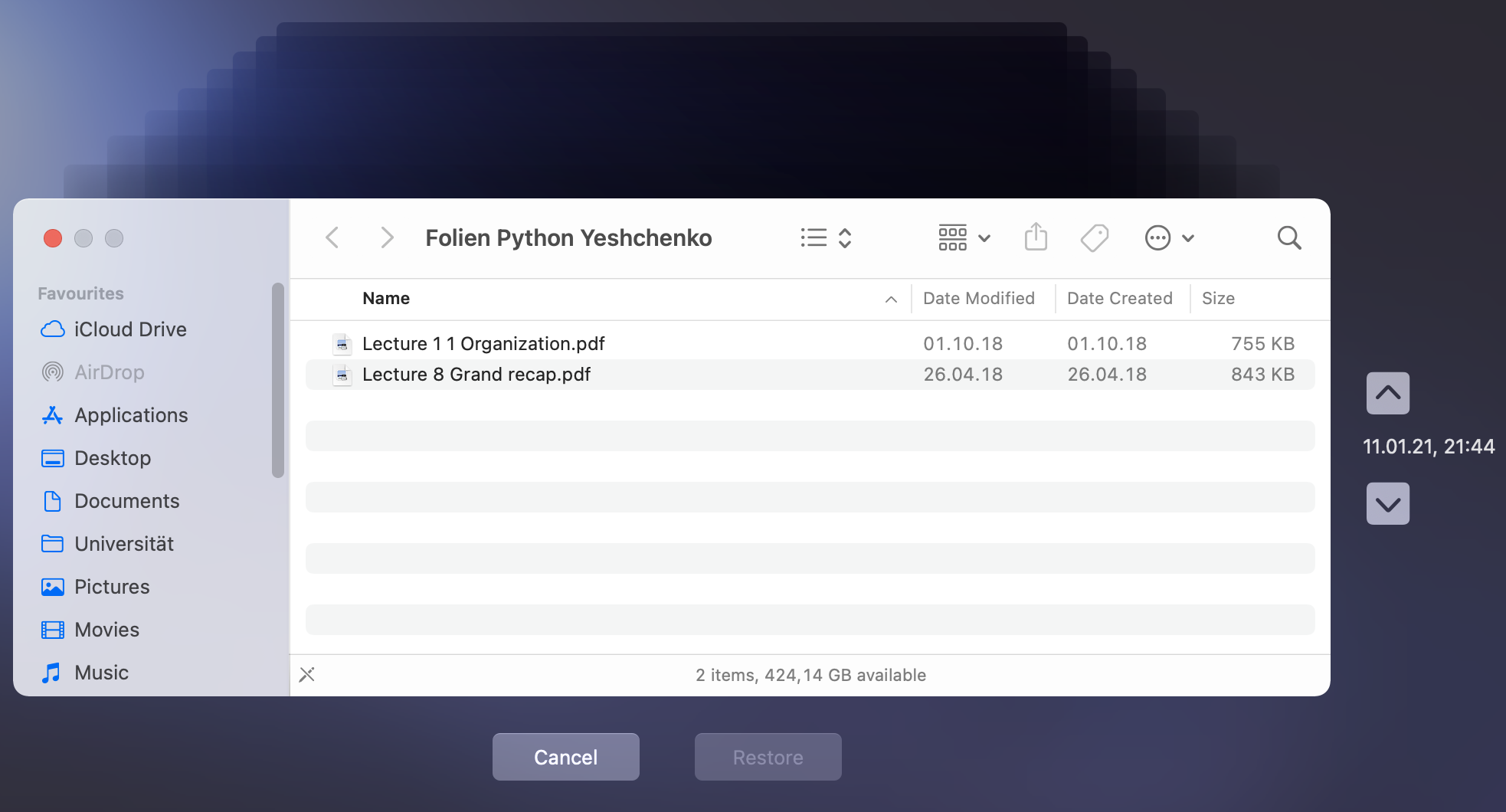Open Applications in sidebar
1506x812 pixels.
point(114,415)
